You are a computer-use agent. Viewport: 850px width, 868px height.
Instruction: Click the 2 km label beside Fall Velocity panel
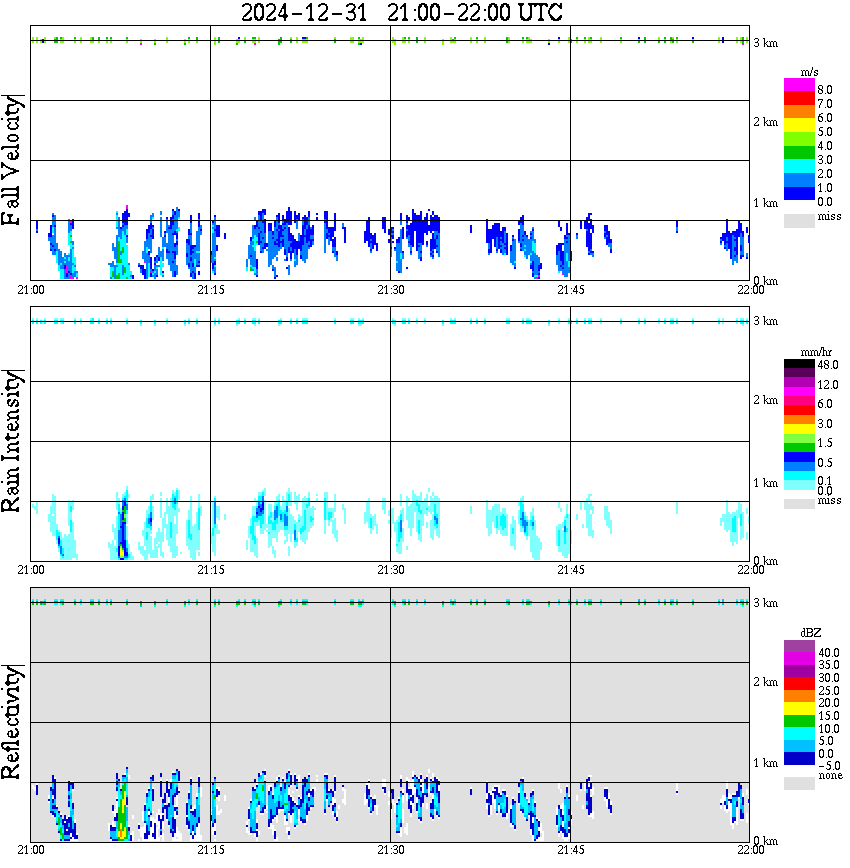pyautogui.click(x=765, y=122)
